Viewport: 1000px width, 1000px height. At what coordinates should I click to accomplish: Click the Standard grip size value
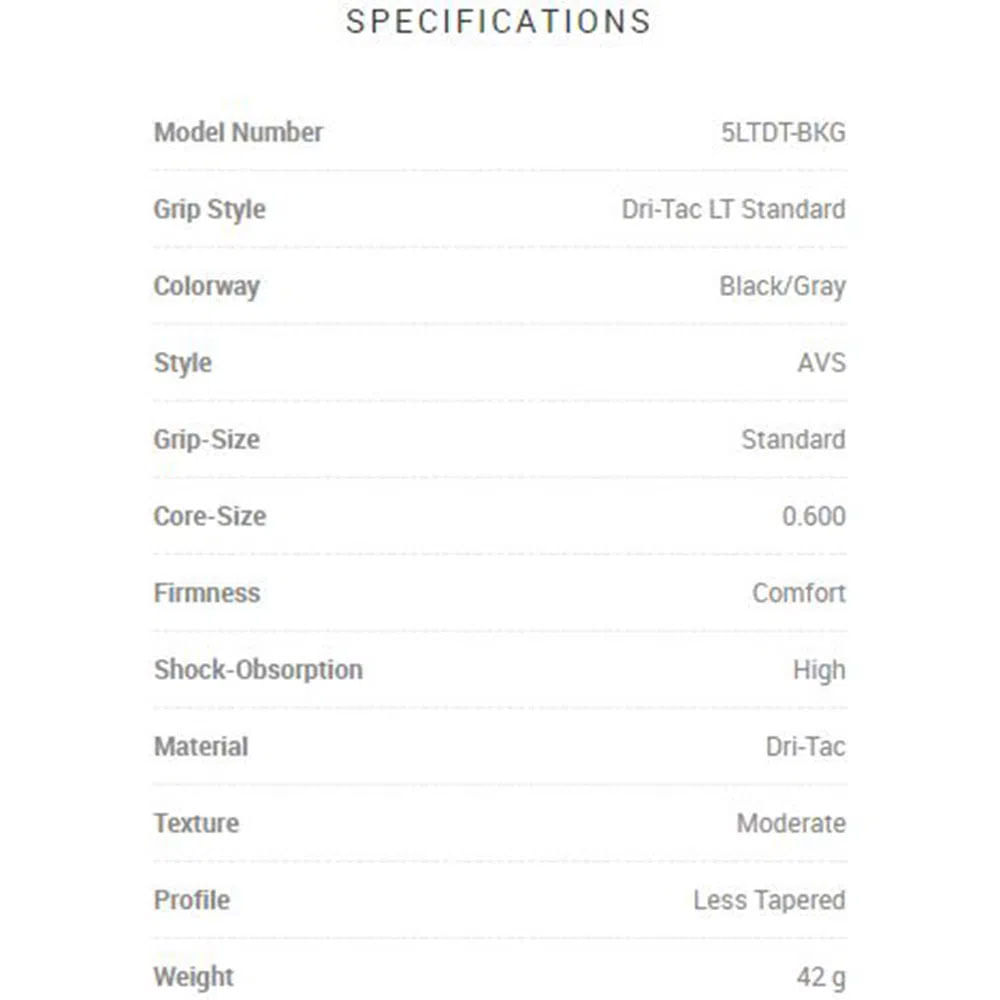click(x=793, y=439)
